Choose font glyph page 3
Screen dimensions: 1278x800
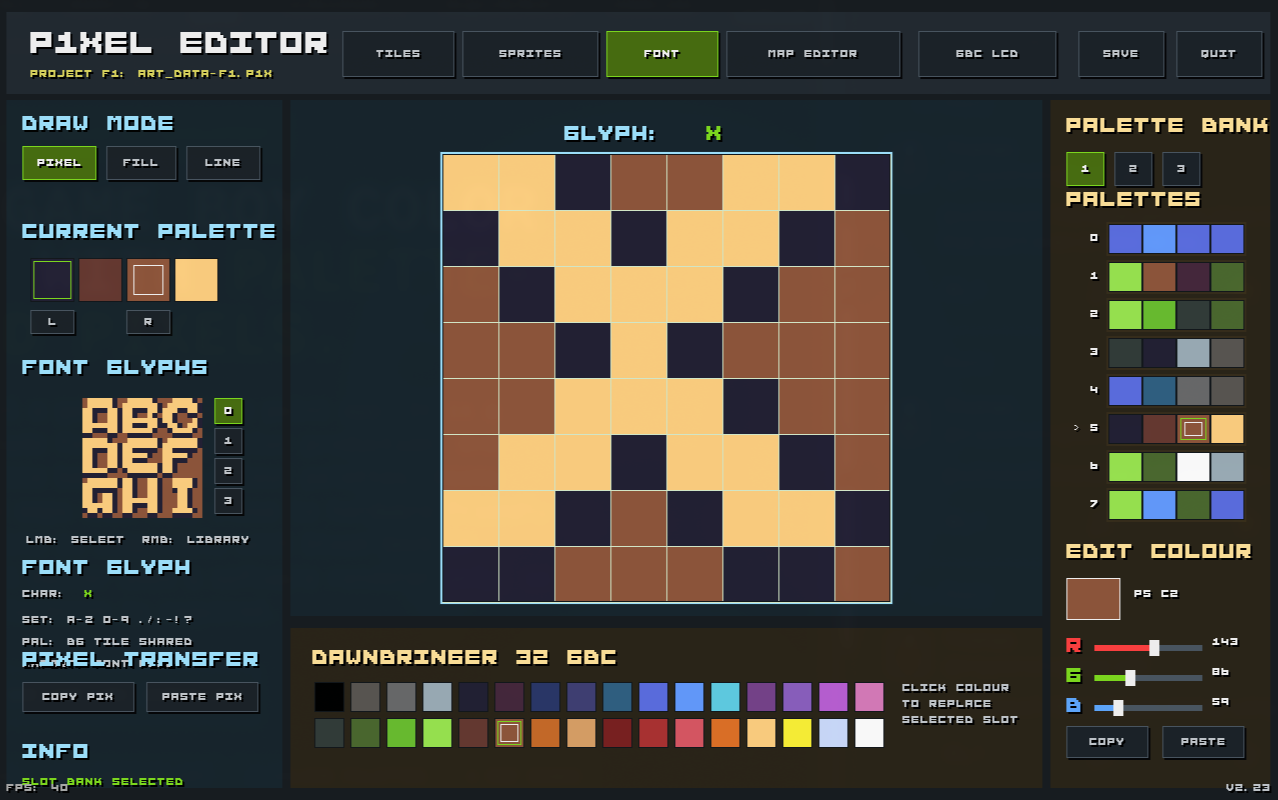coord(228,501)
